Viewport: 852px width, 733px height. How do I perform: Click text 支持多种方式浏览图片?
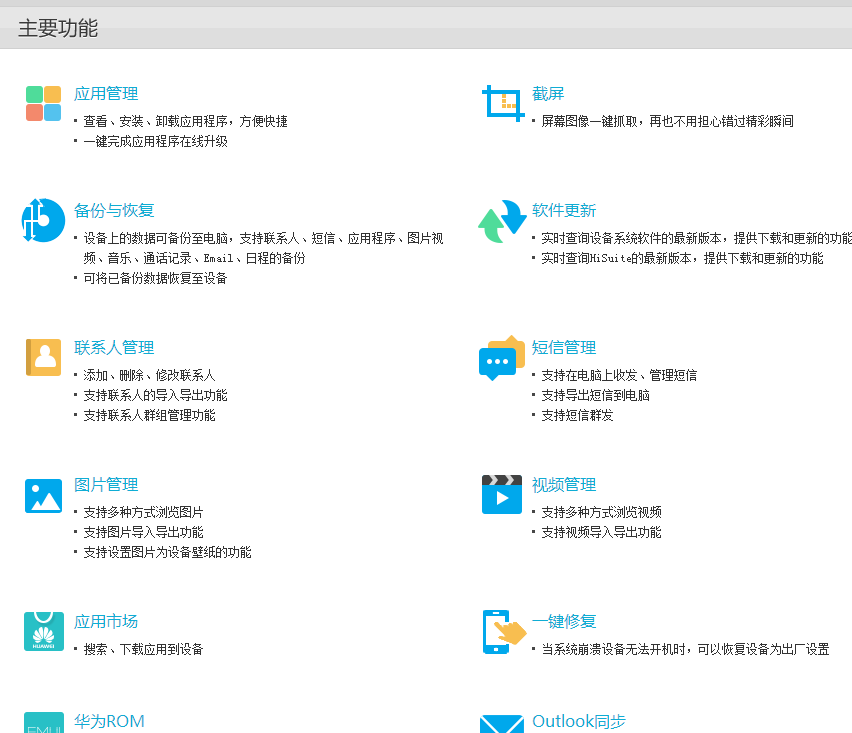point(143,512)
